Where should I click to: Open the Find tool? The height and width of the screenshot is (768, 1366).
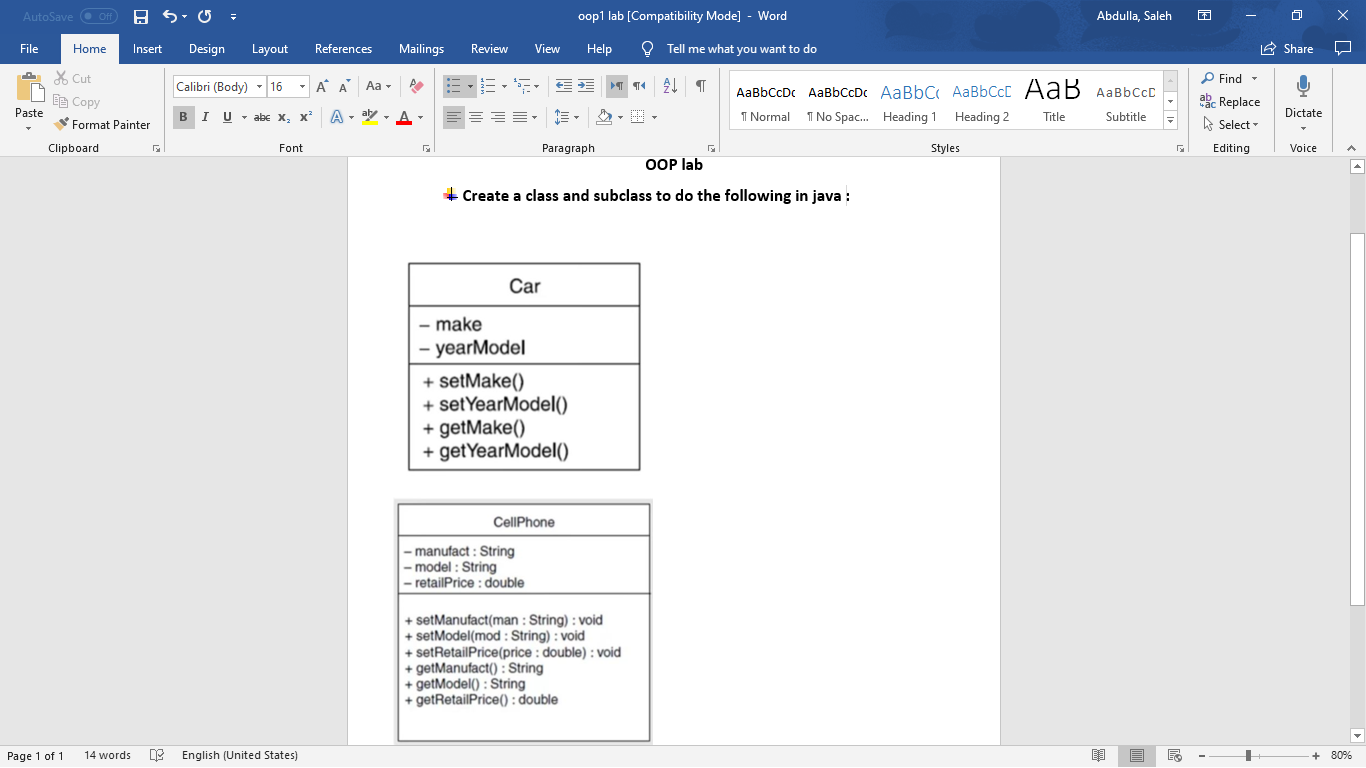pos(1227,78)
